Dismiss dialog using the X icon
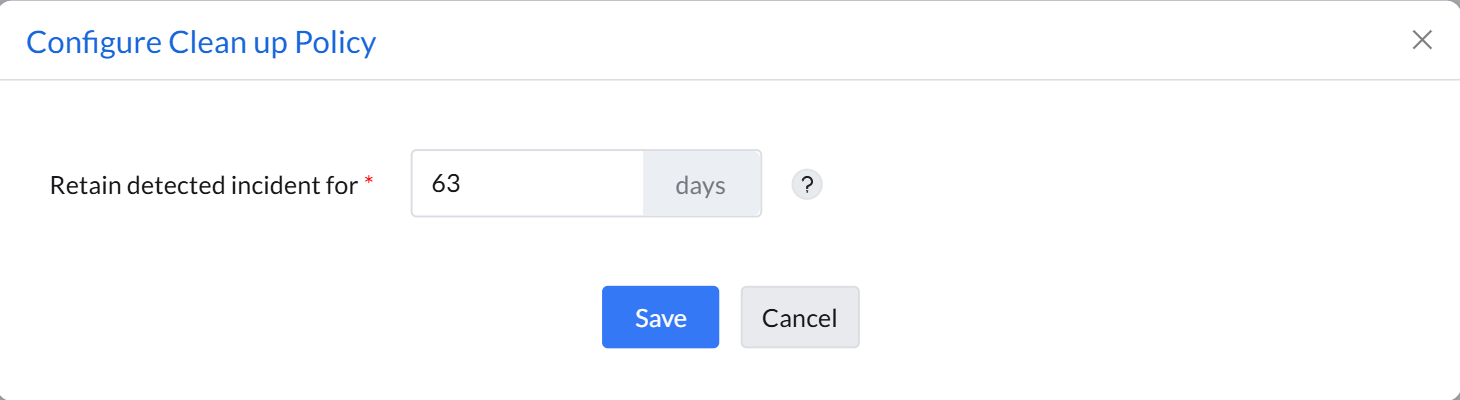1460x400 pixels. (1421, 40)
